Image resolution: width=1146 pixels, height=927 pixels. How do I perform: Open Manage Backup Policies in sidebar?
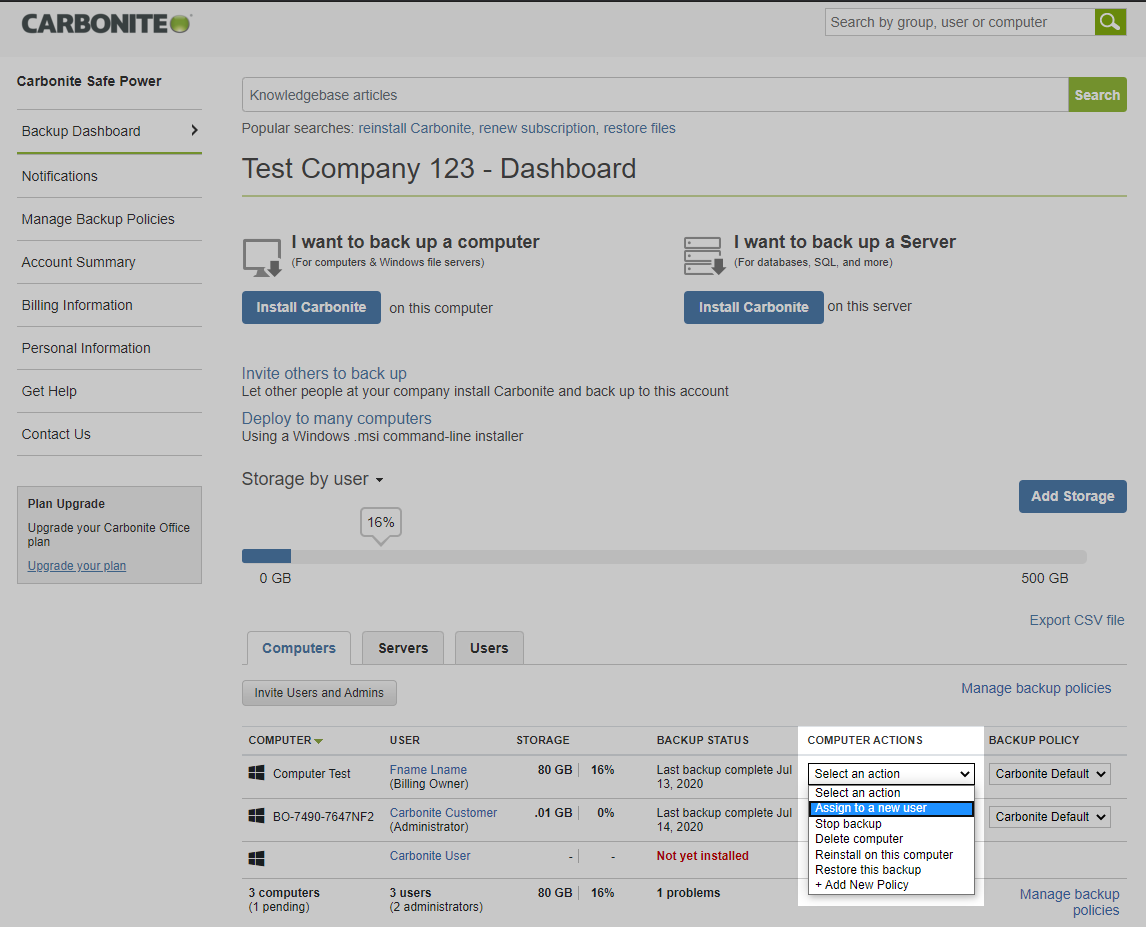[98, 219]
